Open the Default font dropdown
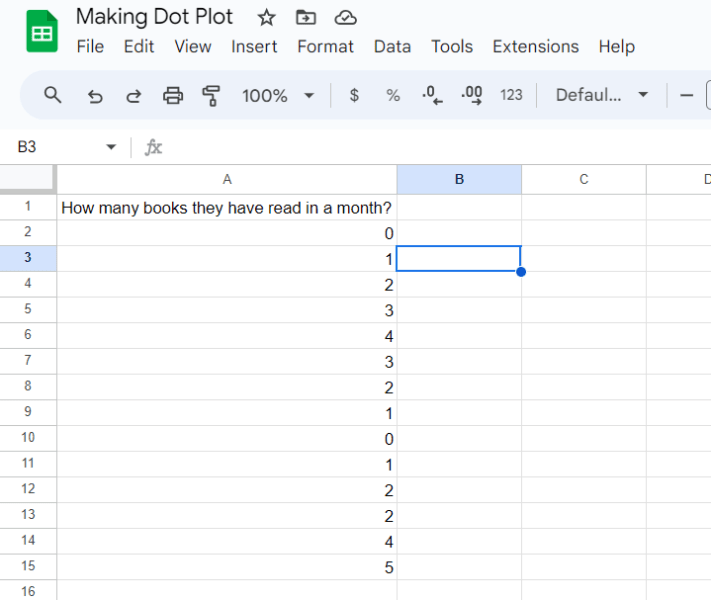711x600 pixels. pyautogui.click(x=602, y=95)
